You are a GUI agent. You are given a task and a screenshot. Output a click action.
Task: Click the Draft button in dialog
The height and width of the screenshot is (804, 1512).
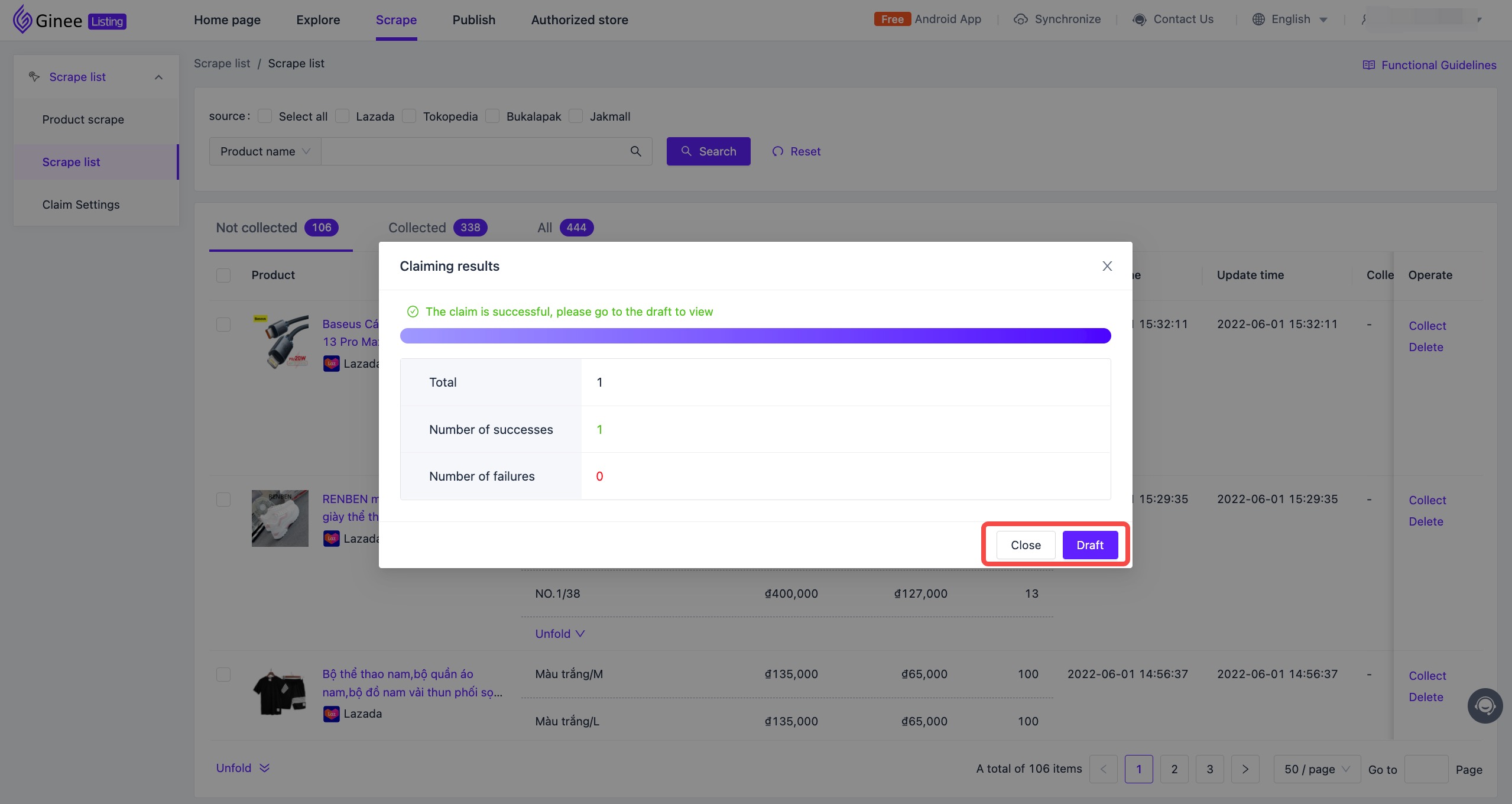coord(1090,545)
